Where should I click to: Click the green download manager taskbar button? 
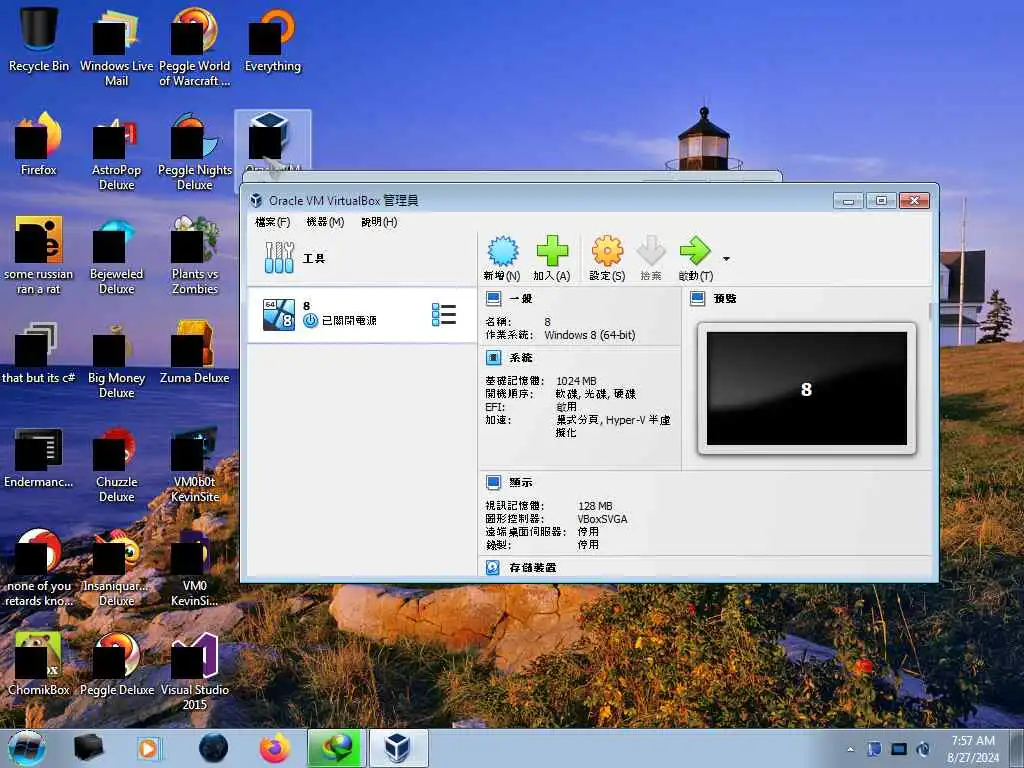334,748
